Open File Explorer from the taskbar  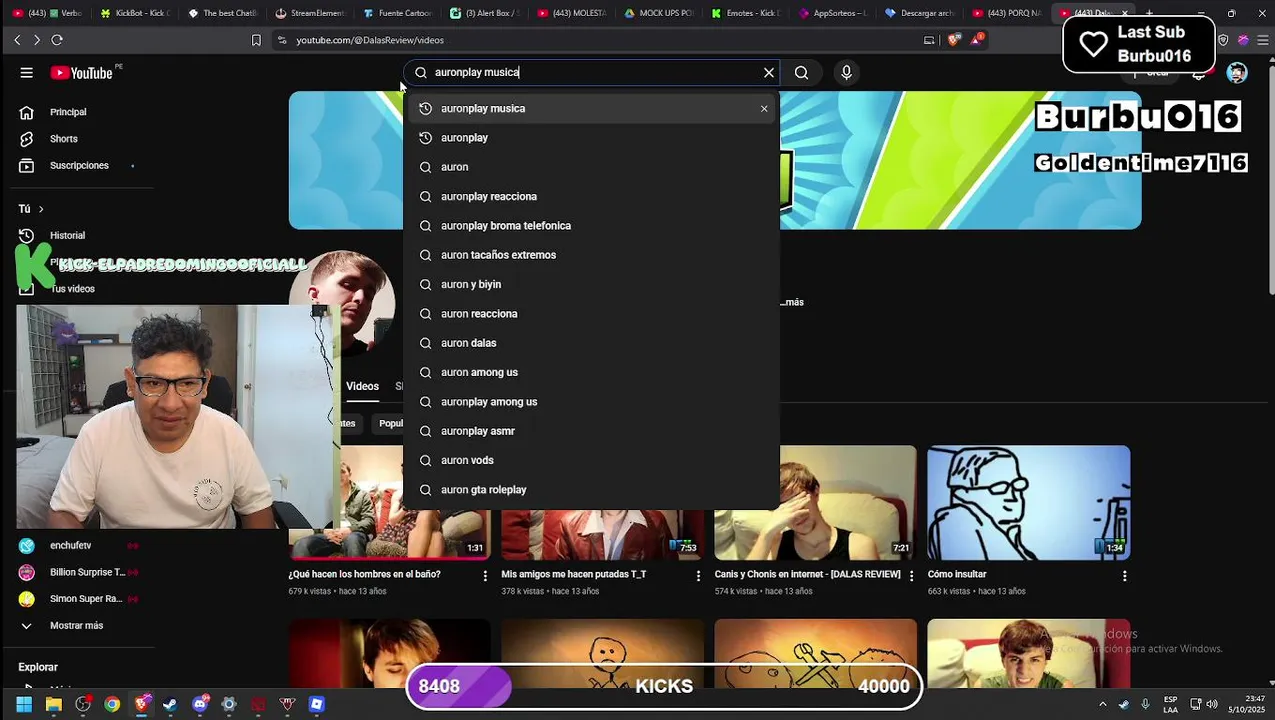click(54, 704)
